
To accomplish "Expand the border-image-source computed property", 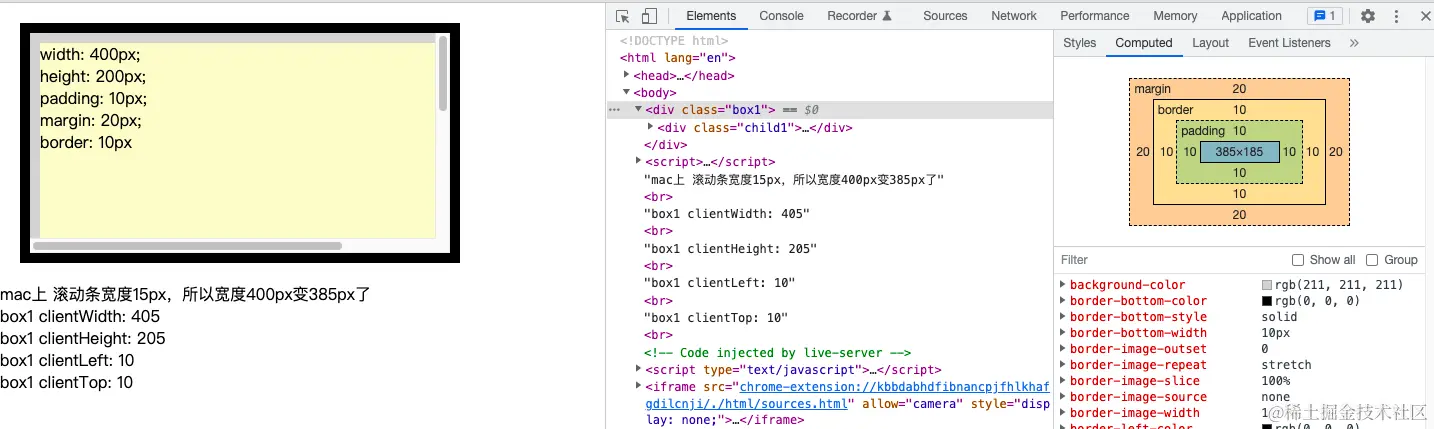I will pos(1062,397).
